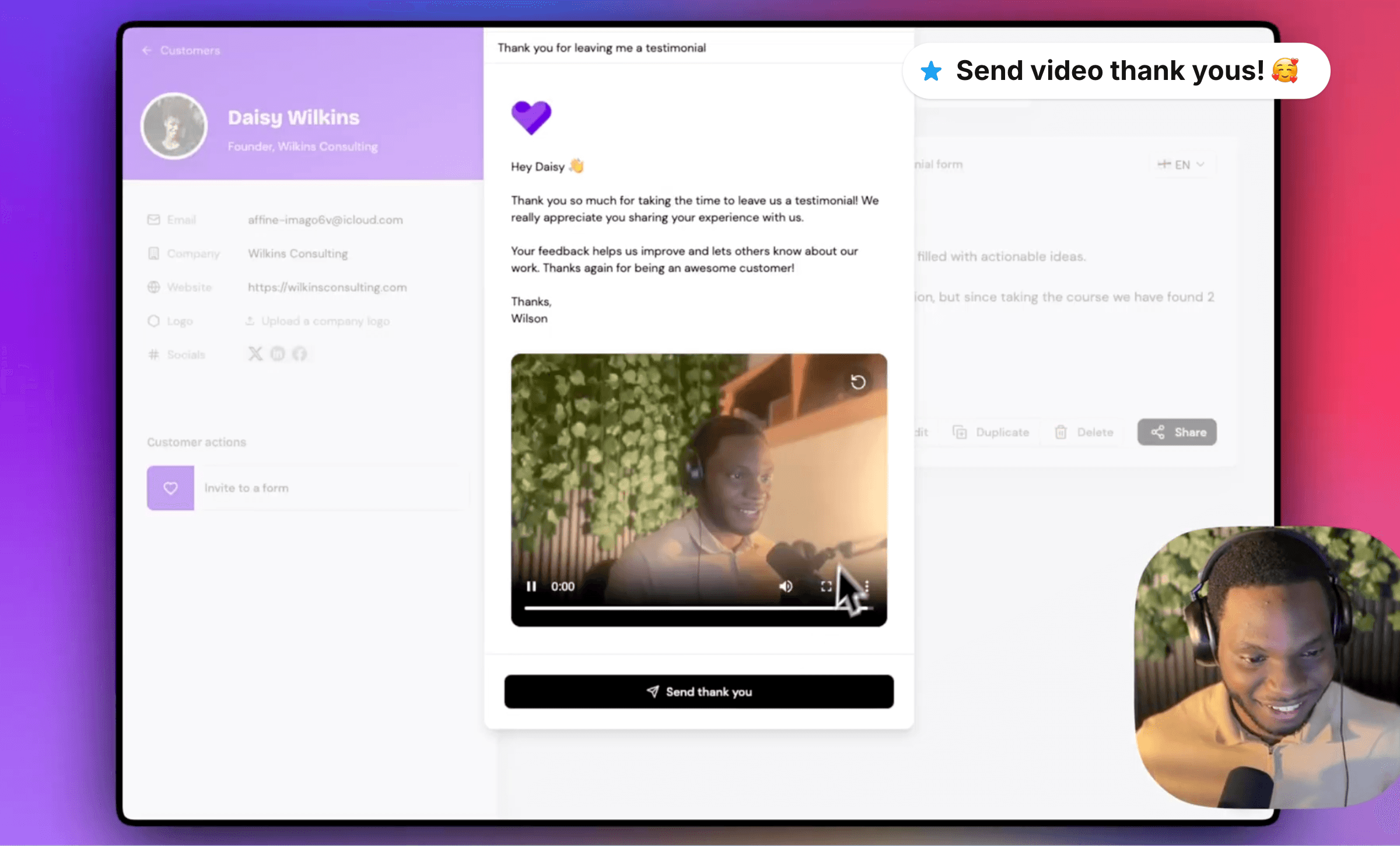
Task: Click the Website globe icon
Action: pyautogui.click(x=153, y=287)
